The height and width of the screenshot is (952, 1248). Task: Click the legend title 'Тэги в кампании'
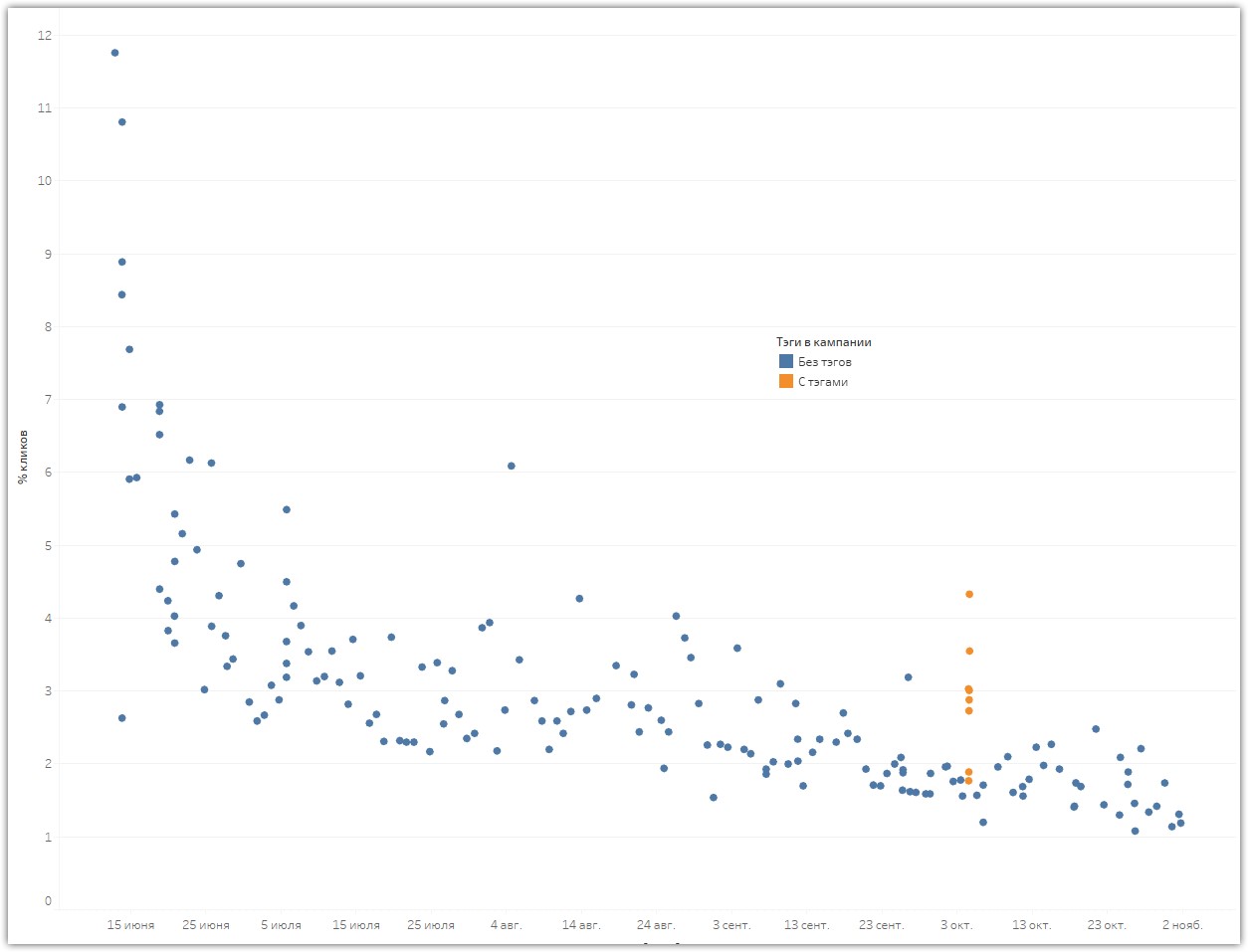click(824, 342)
